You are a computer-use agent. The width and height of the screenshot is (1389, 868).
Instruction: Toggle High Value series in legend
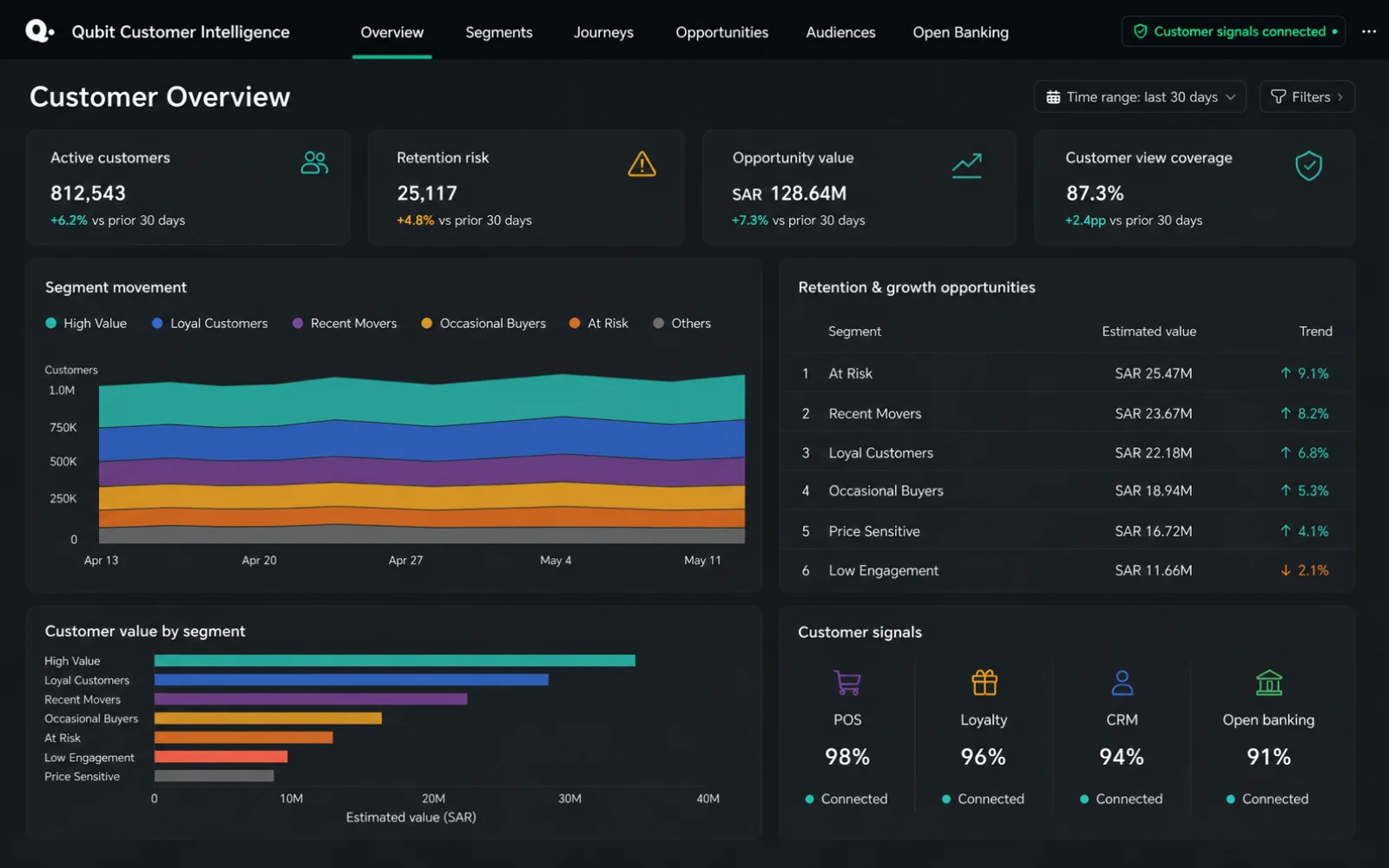click(x=86, y=323)
